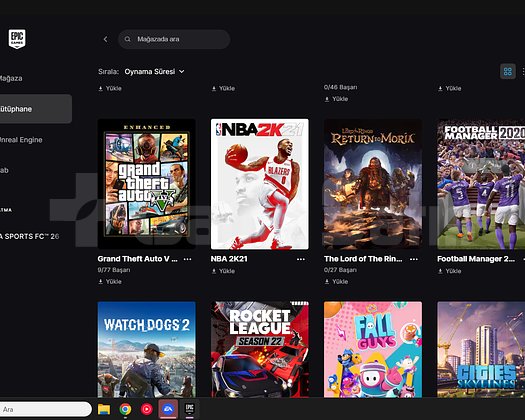The height and width of the screenshot is (420, 525).
Task: Open options menu for The Lord of The Rings
Action: (414, 259)
